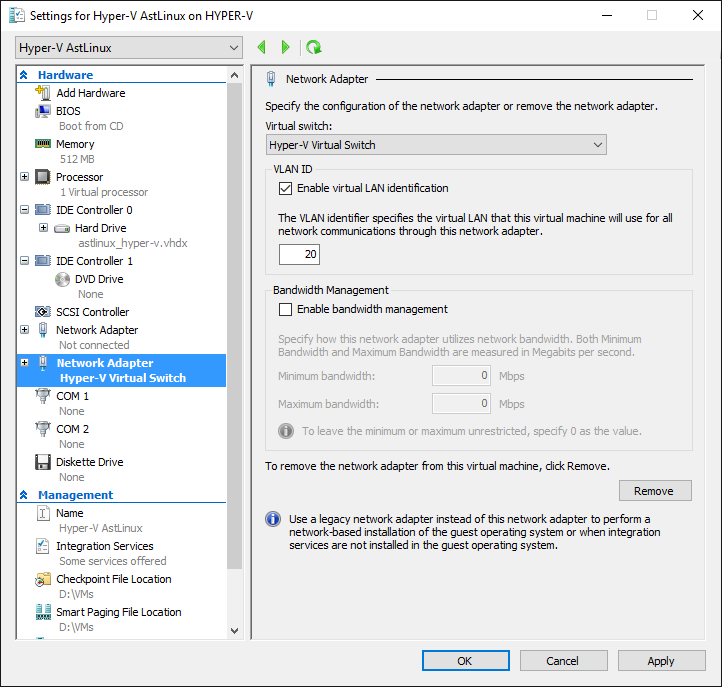Click the Memory chip icon
The width and height of the screenshot is (722, 687).
43,144
